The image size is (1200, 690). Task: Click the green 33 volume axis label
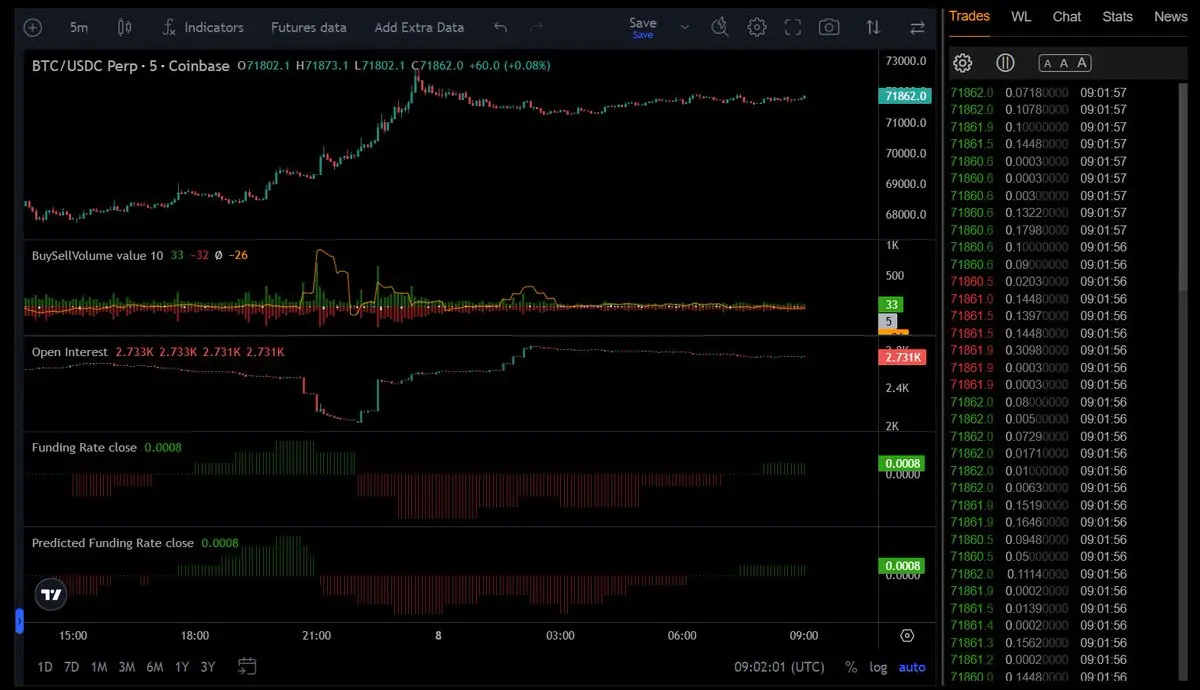click(x=892, y=304)
